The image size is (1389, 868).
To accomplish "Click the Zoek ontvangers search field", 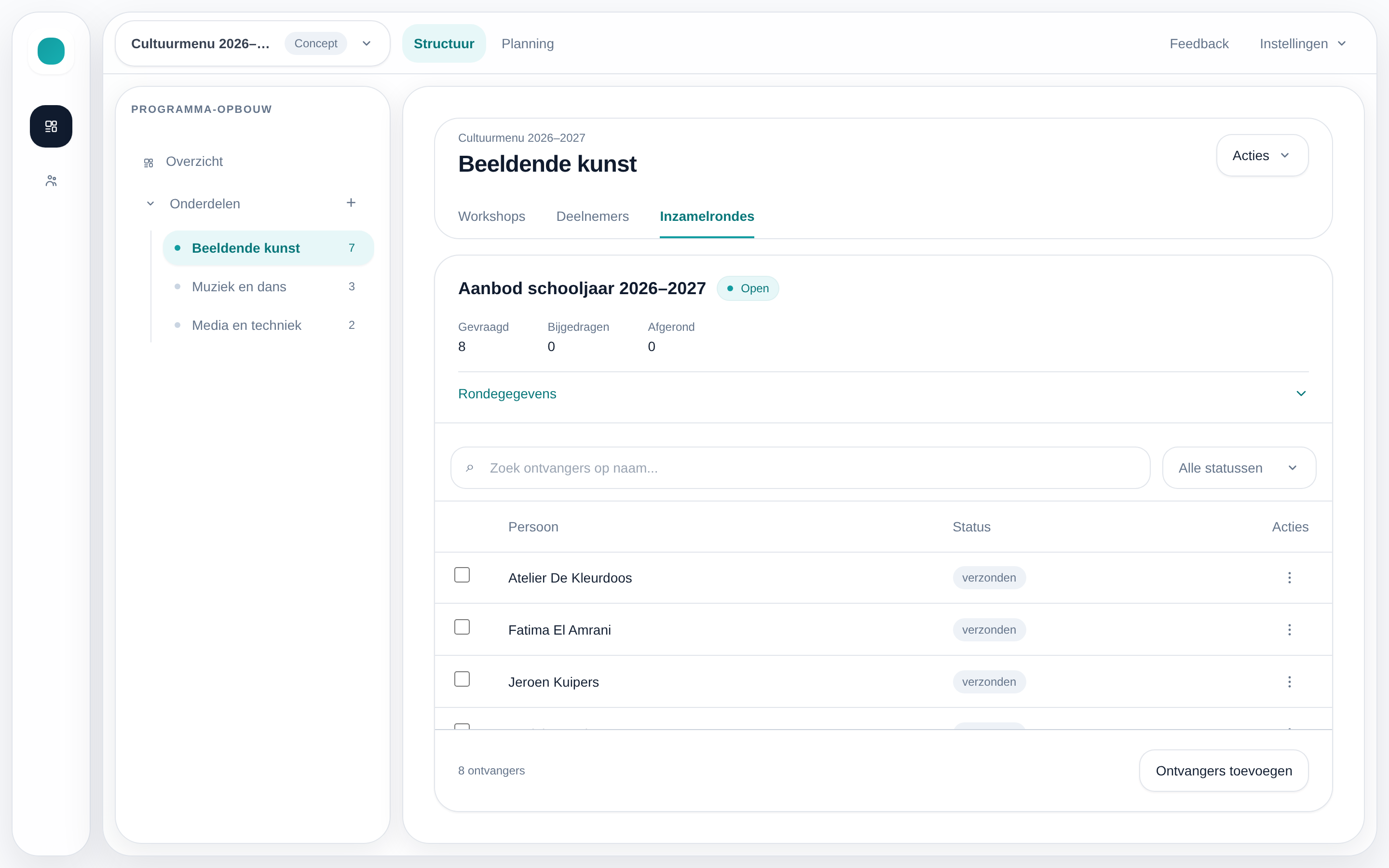I will pyautogui.click(x=801, y=468).
